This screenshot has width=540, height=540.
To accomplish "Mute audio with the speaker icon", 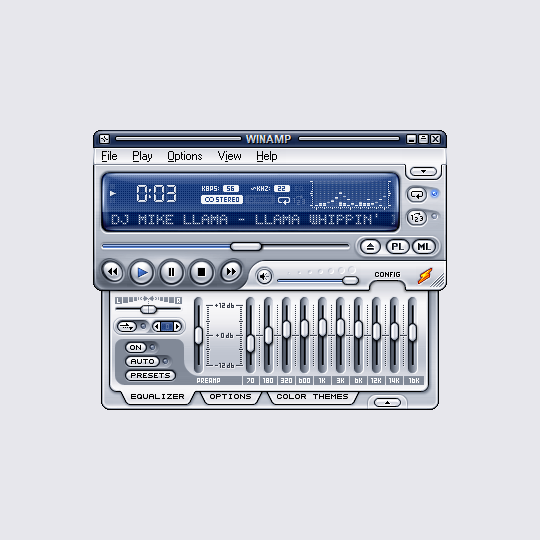I will 264,276.
